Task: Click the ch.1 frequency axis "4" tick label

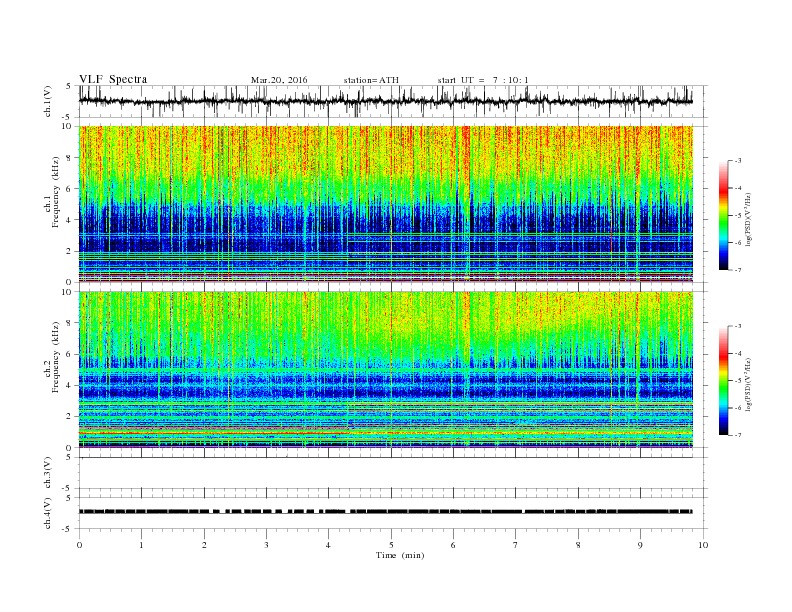Action: click(70, 220)
